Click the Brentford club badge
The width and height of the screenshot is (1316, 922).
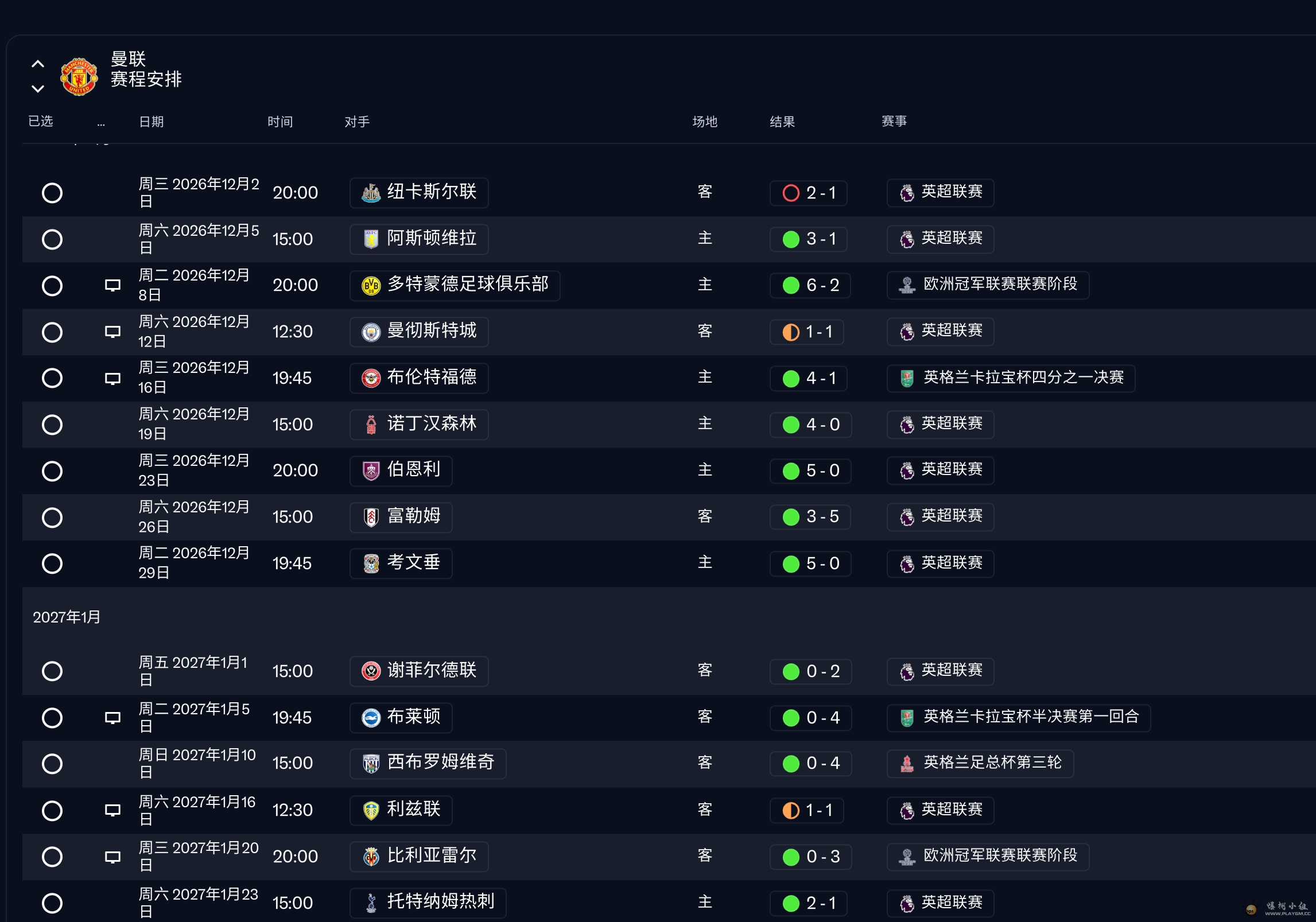click(371, 378)
